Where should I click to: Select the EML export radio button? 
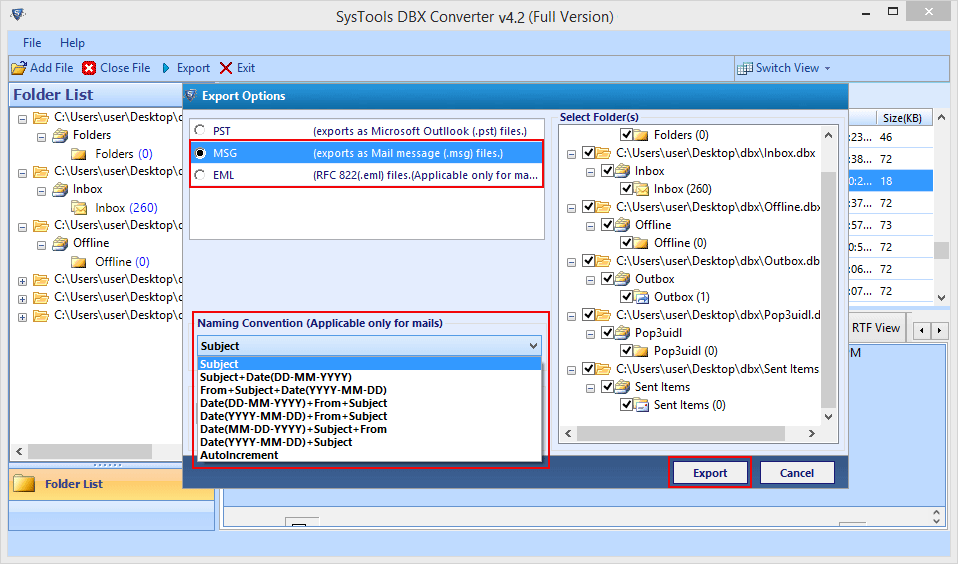[x=200, y=175]
